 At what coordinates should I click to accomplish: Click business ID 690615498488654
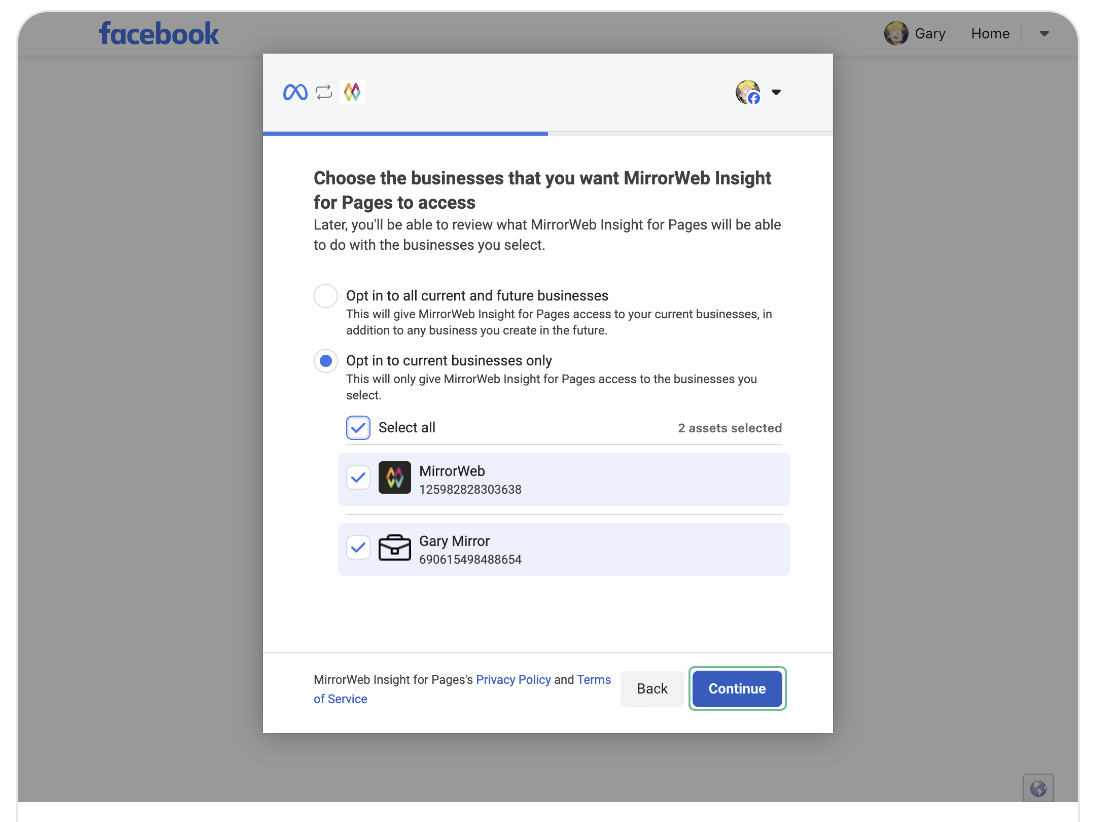tap(470, 559)
